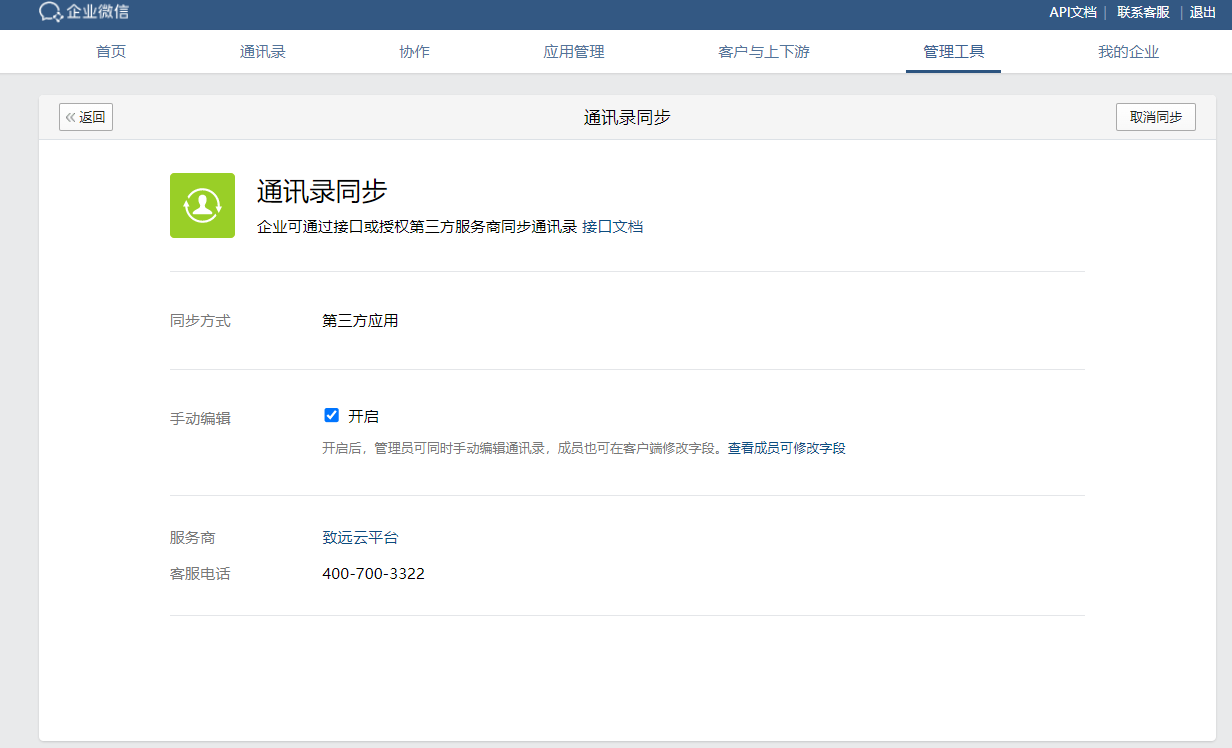Click the 企业微信 logo icon

click(x=51, y=13)
